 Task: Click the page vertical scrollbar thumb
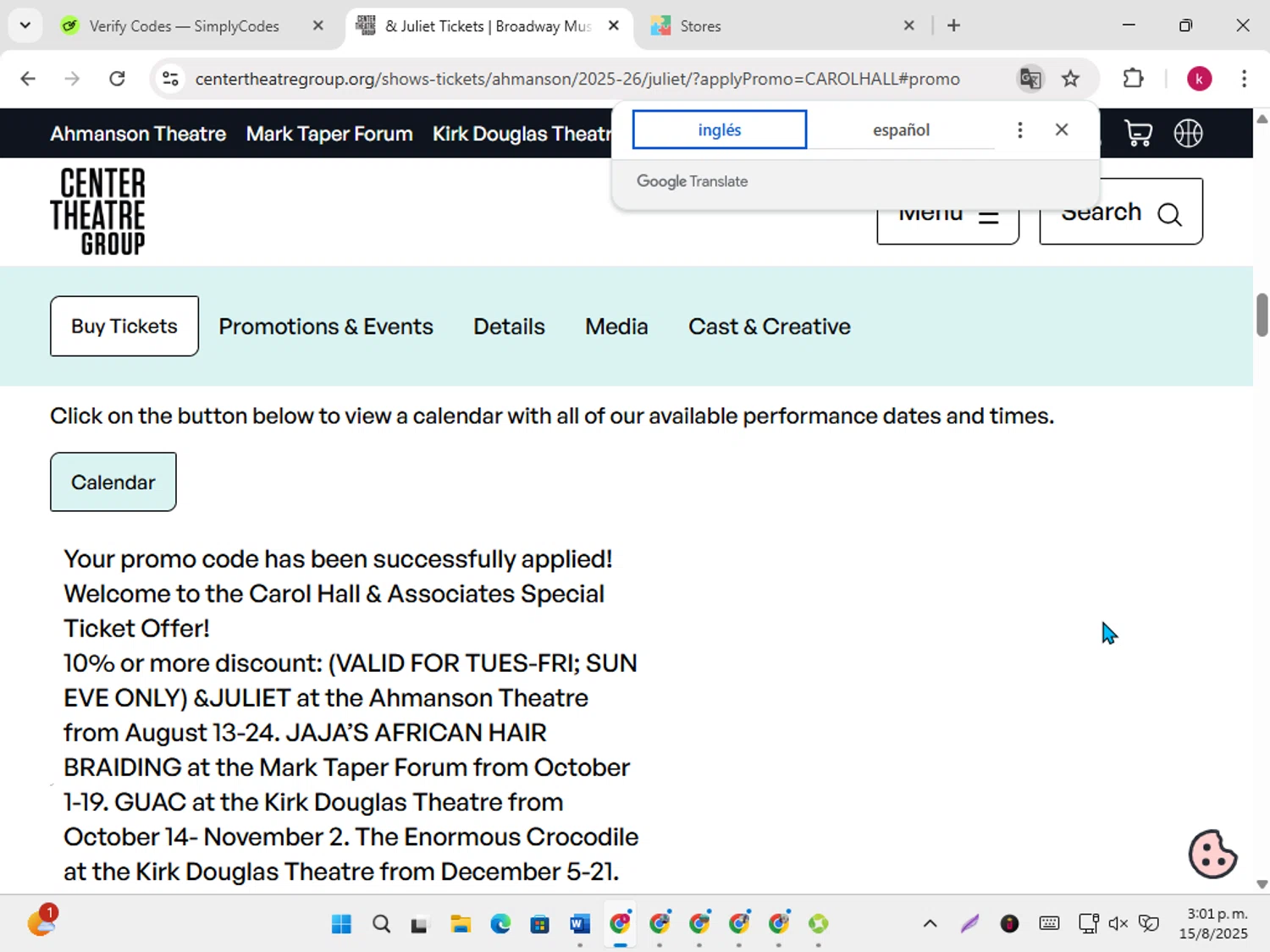[x=1262, y=315]
